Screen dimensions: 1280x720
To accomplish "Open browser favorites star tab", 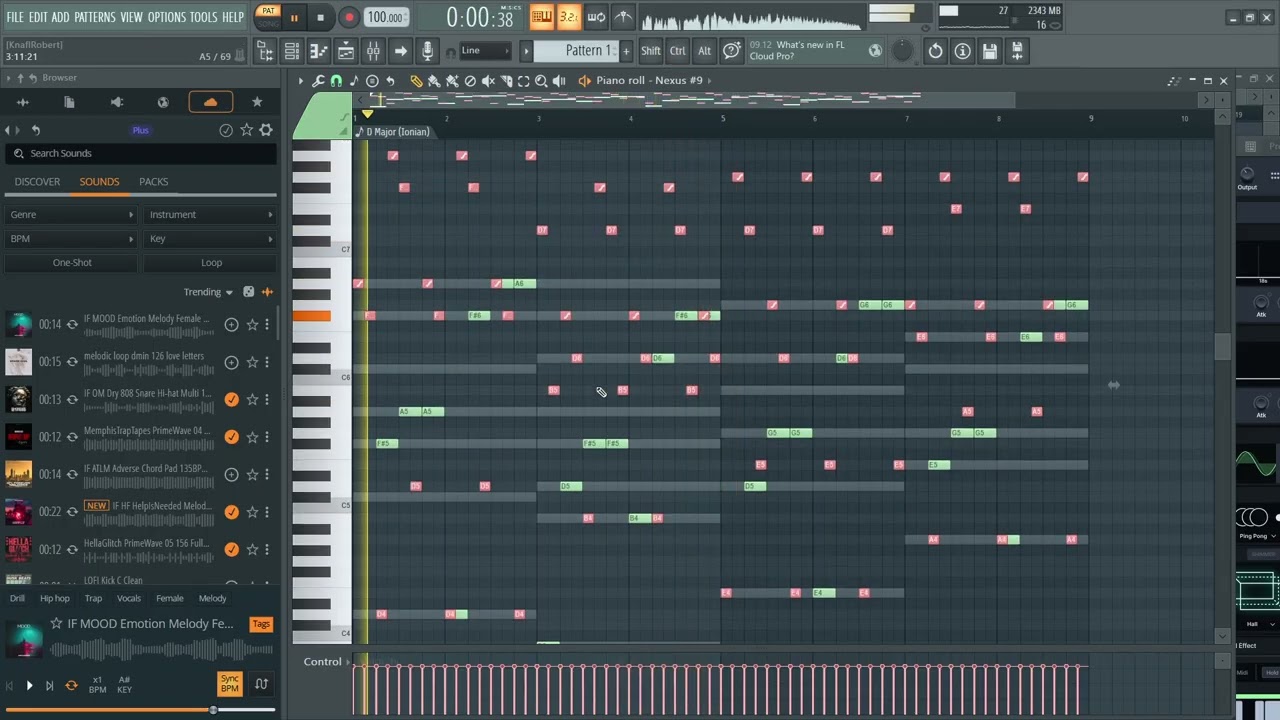I will (257, 102).
